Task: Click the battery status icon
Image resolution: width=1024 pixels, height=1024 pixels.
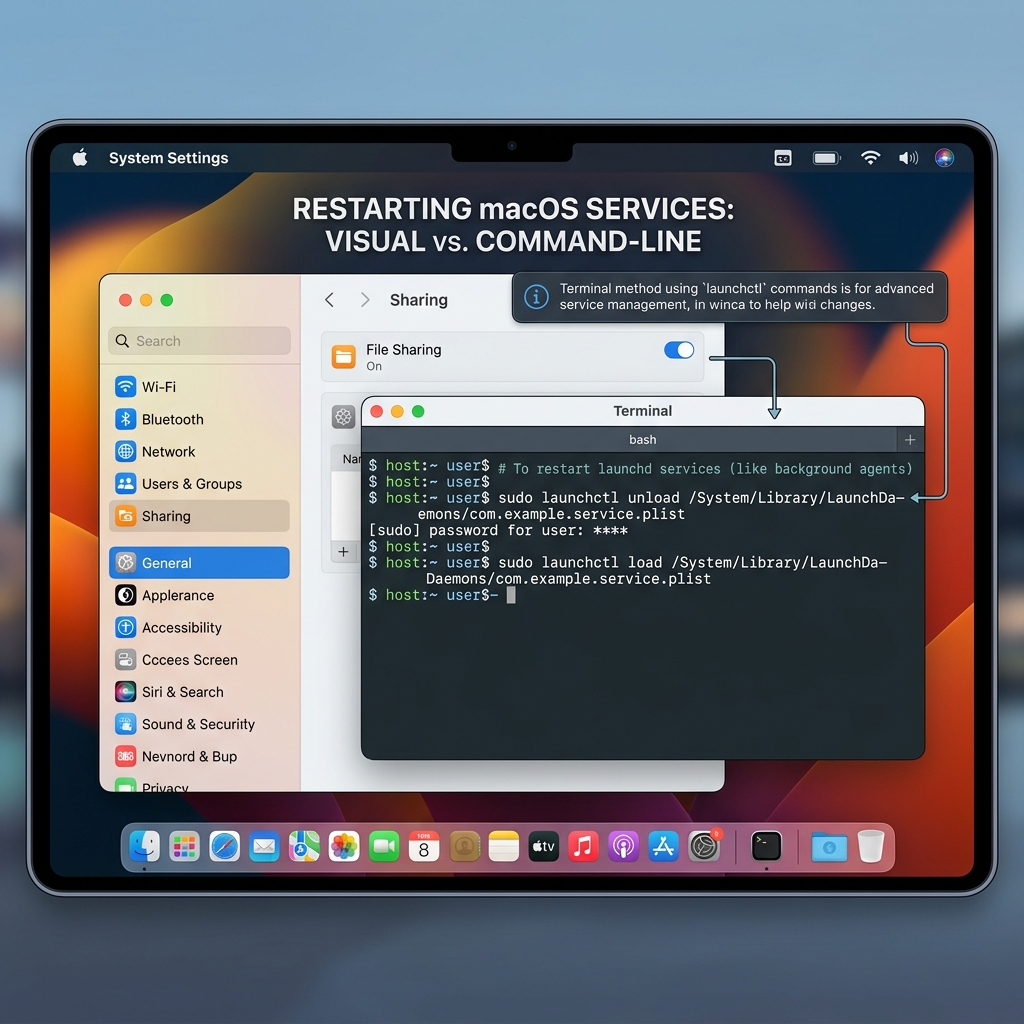Action: click(x=826, y=157)
